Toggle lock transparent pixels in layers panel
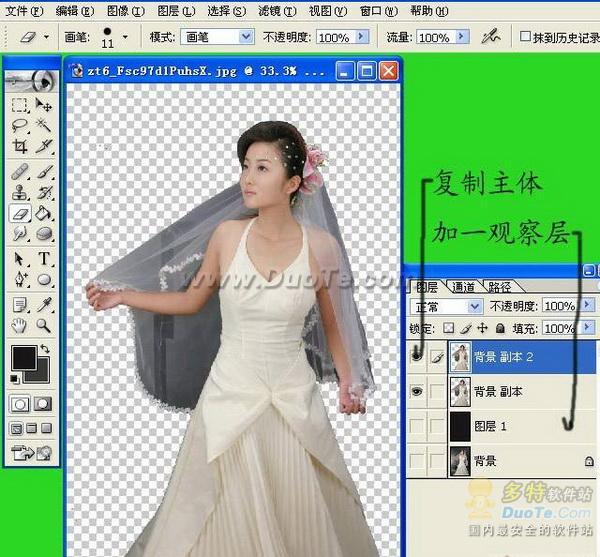The image size is (600, 557). [448, 328]
